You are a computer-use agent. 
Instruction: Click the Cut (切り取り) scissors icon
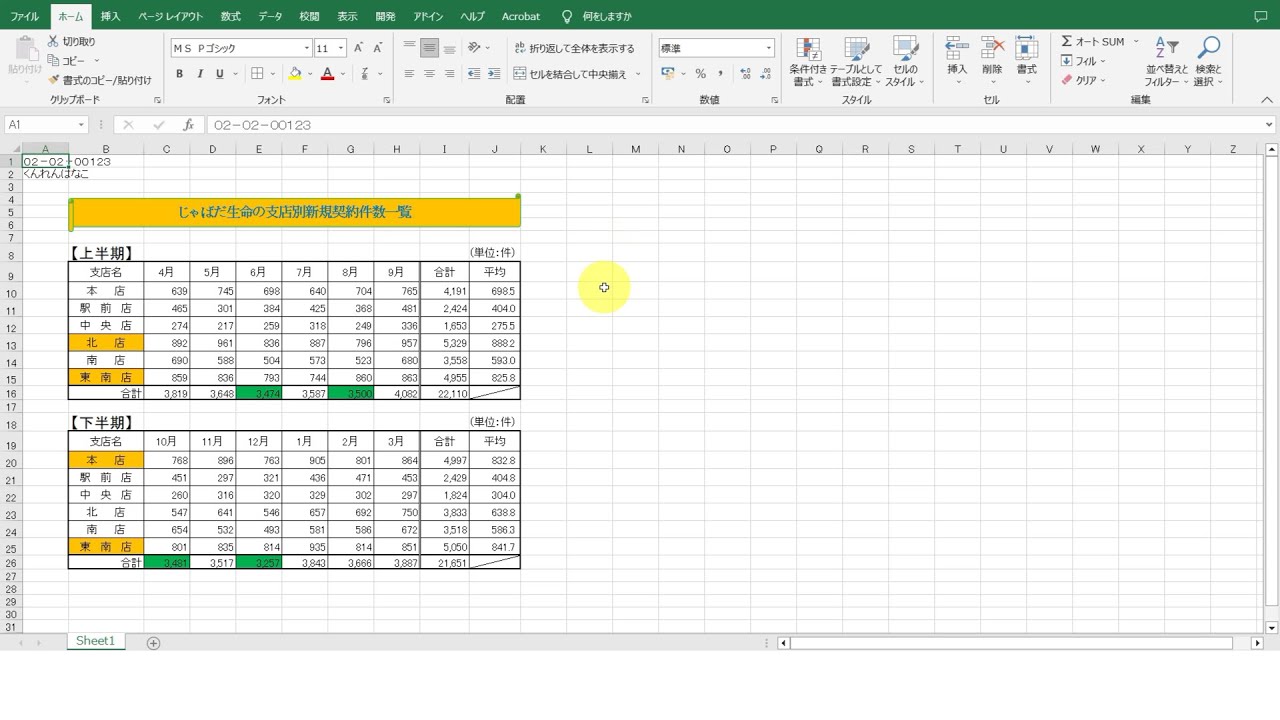click(x=53, y=42)
